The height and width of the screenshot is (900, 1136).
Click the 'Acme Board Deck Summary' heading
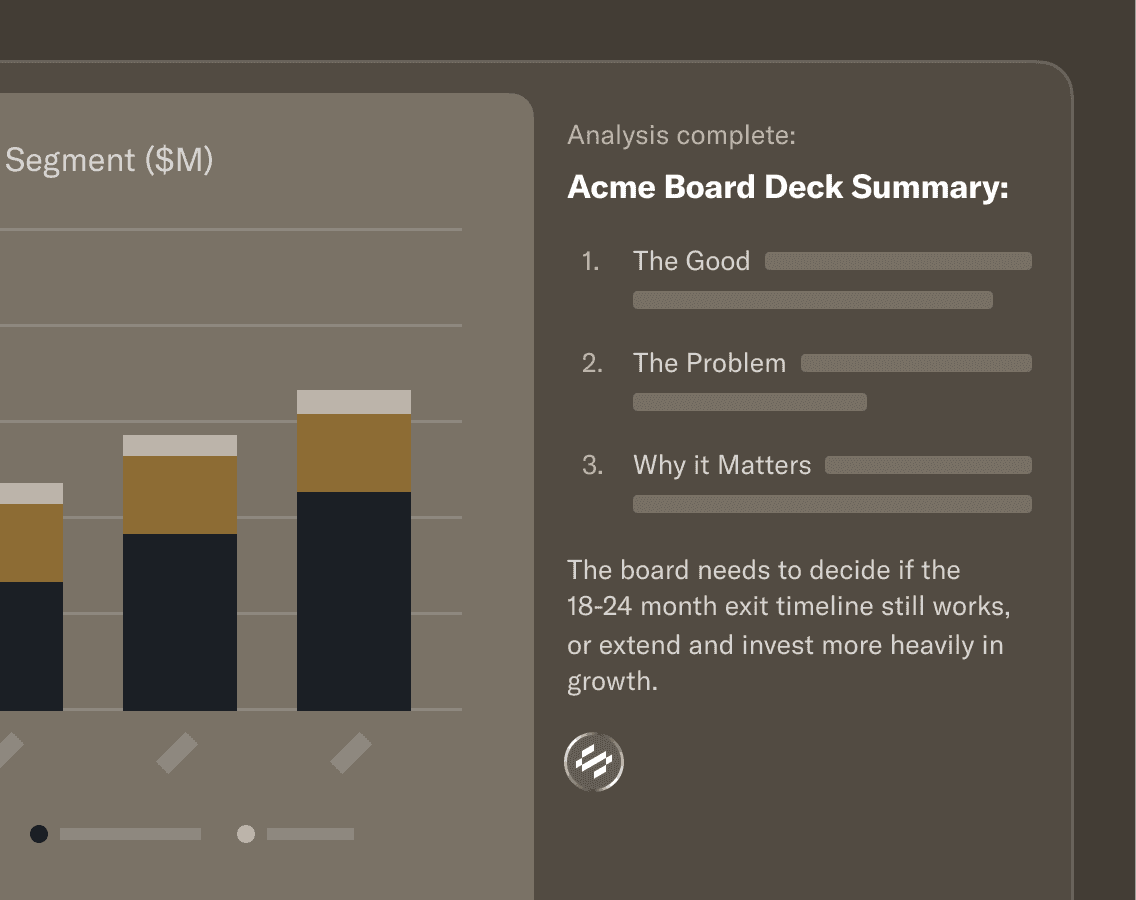[787, 187]
